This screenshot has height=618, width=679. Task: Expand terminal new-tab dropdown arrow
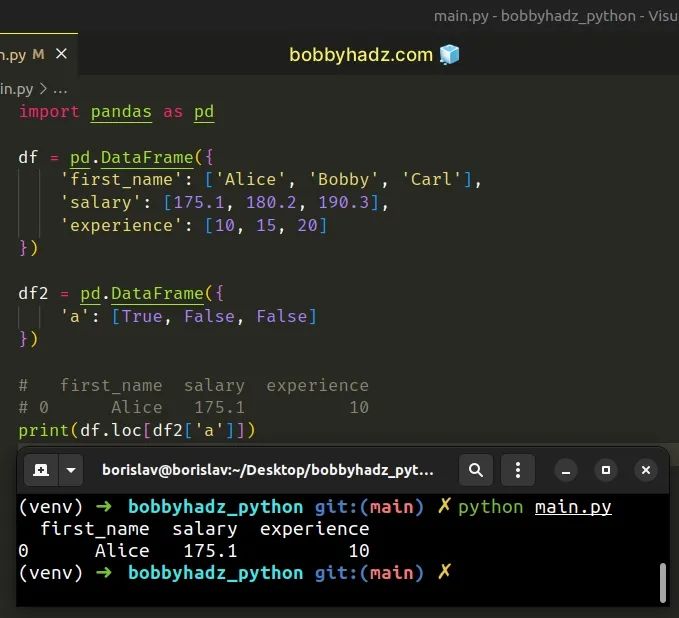pyautogui.click(x=71, y=470)
